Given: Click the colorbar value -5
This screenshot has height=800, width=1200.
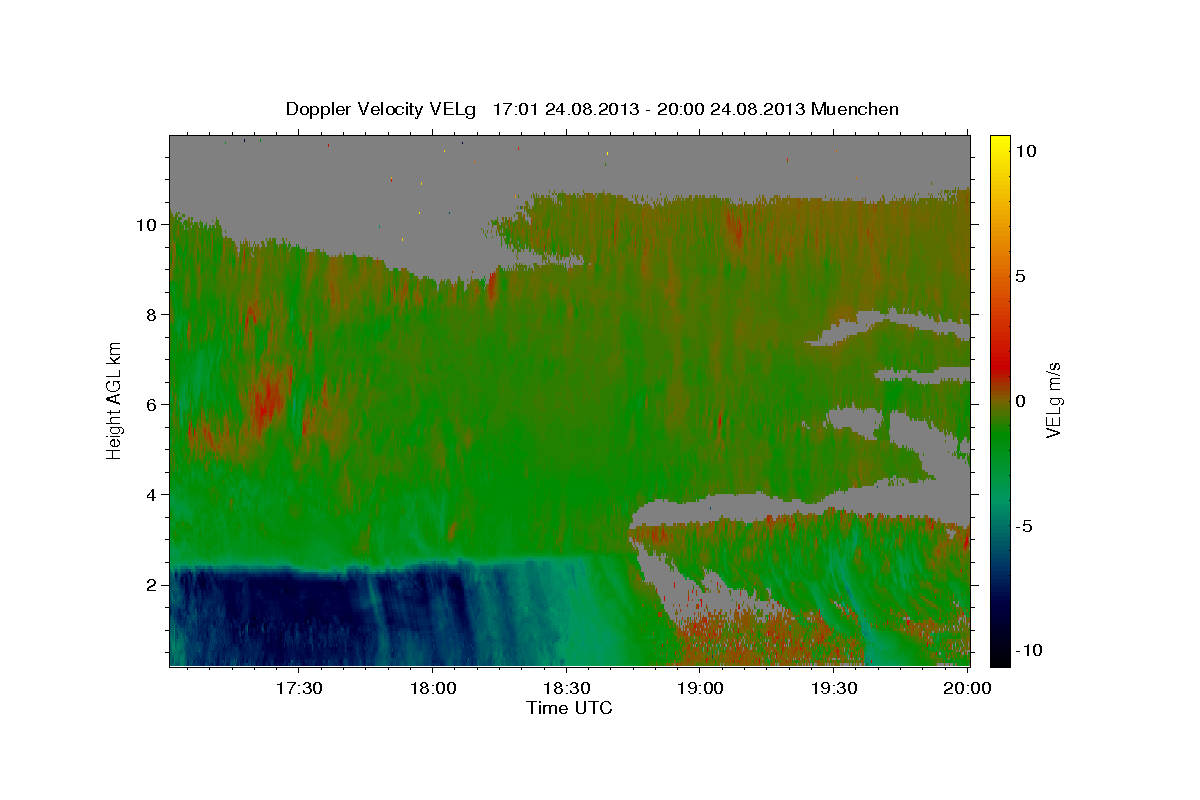Looking at the screenshot, I should pyautogui.click(x=1023, y=526).
